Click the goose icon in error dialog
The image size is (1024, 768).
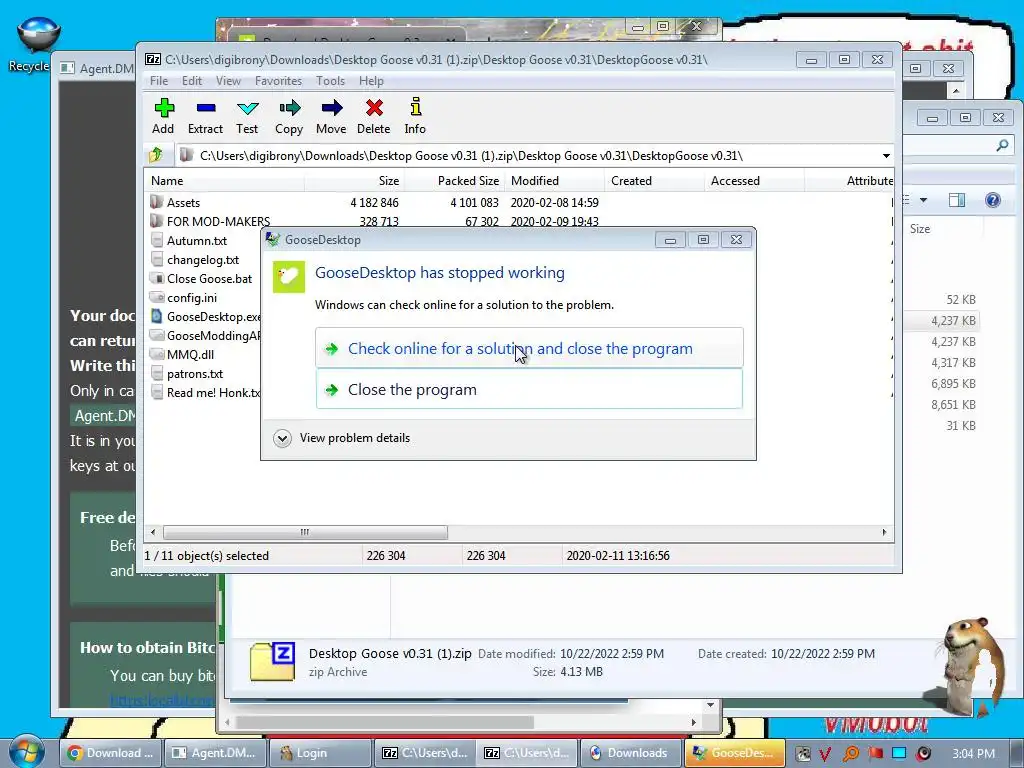click(x=289, y=276)
